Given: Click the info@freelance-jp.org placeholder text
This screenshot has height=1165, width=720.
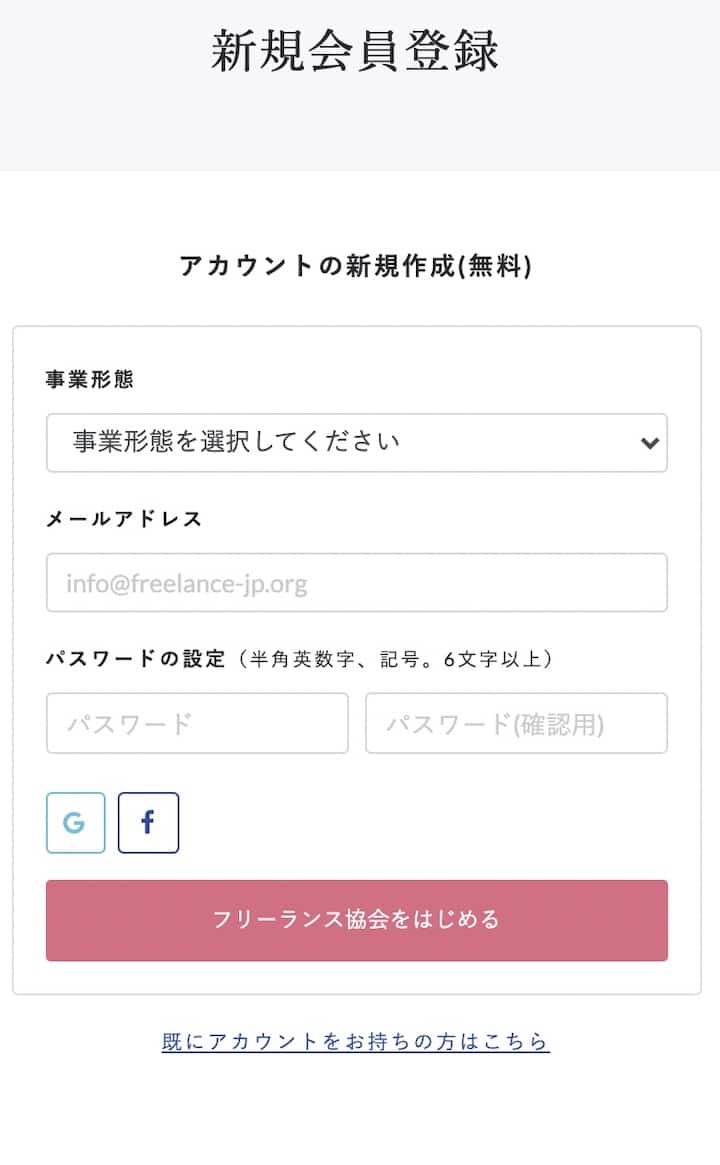Looking at the screenshot, I should click(x=187, y=583).
